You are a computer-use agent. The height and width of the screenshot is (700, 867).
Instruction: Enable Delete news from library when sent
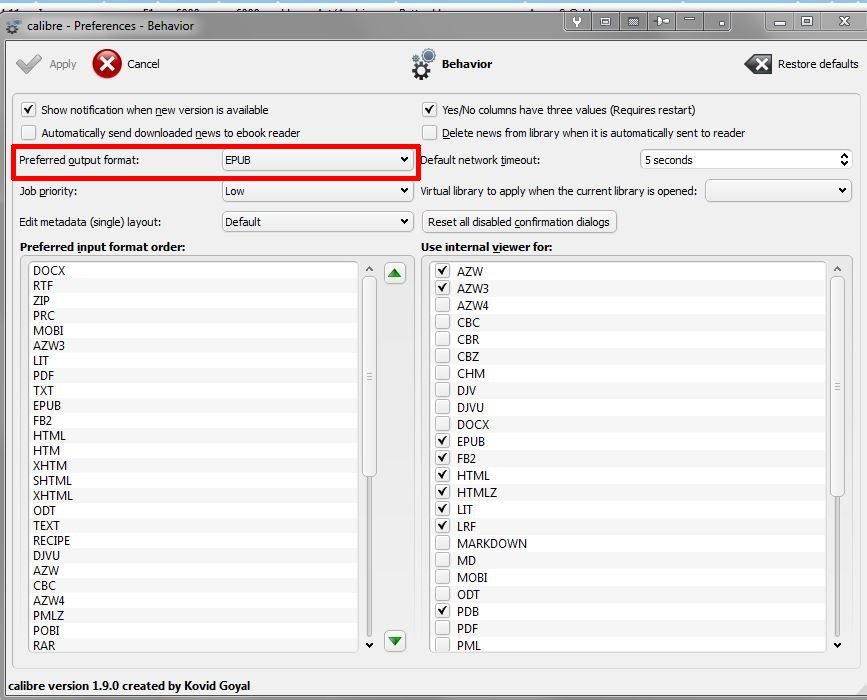pos(430,133)
